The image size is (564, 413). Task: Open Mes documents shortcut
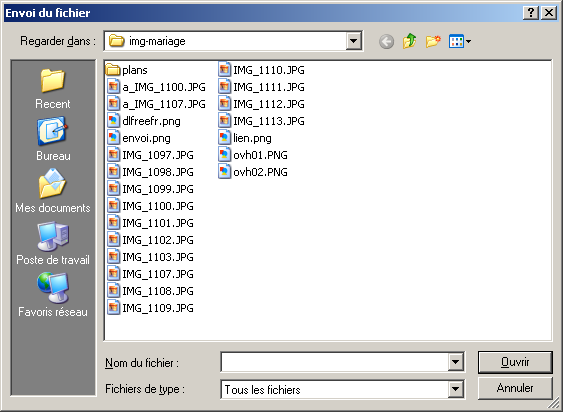(x=53, y=191)
